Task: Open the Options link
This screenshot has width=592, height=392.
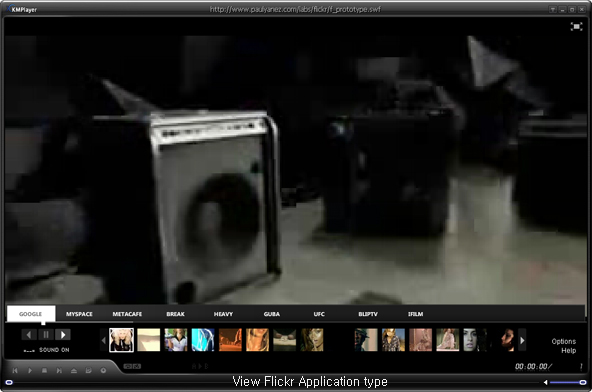Action: pos(564,341)
